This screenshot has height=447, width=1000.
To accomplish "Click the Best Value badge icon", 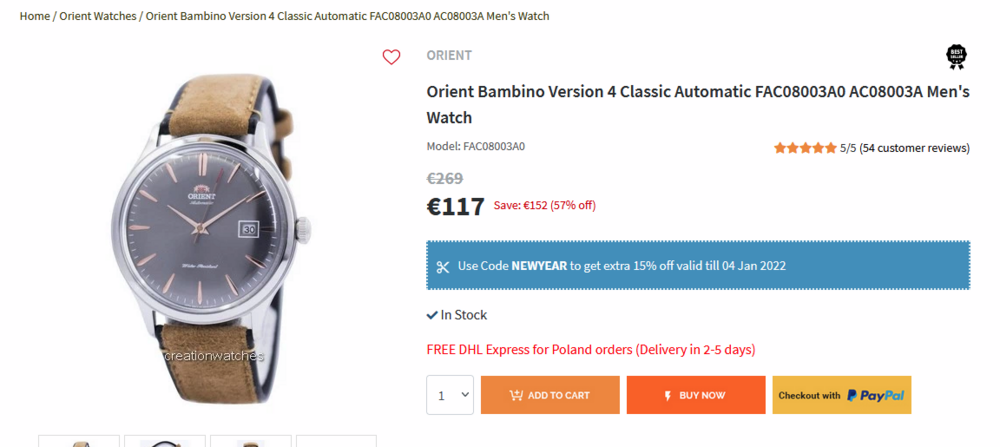I will (955, 57).
